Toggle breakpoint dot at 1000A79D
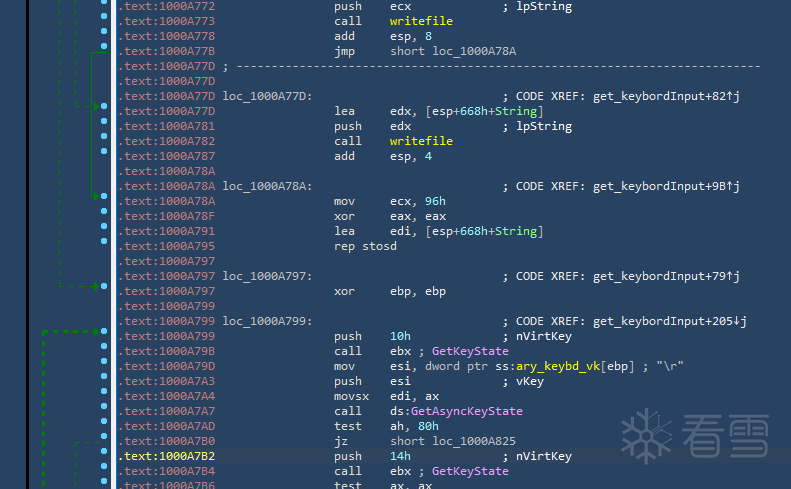This screenshot has height=489, width=791. click(x=104, y=361)
